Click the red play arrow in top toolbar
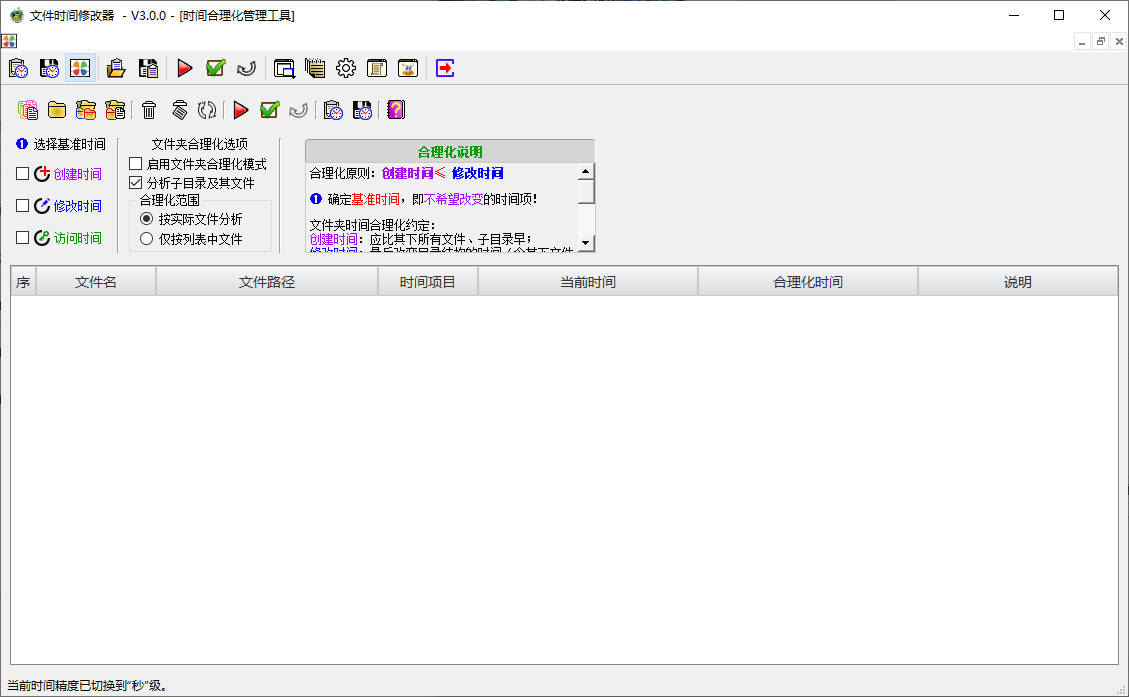Viewport: 1129px width, 697px height. coord(184,68)
